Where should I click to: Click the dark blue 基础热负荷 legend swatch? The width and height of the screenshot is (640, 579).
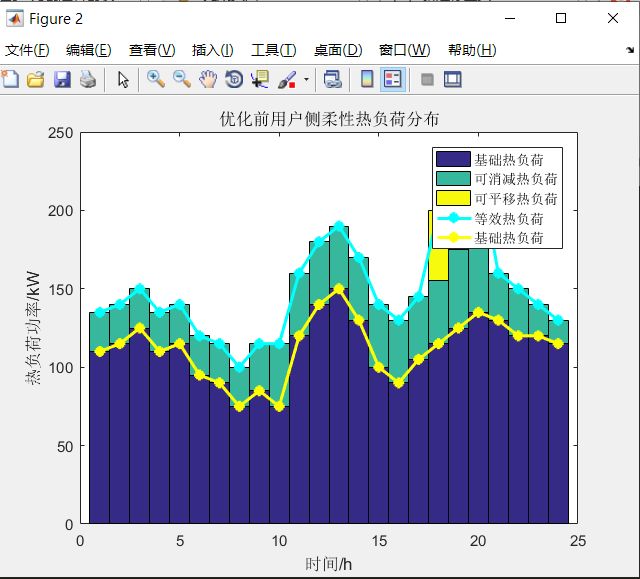pyautogui.click(x=453, y=159)
